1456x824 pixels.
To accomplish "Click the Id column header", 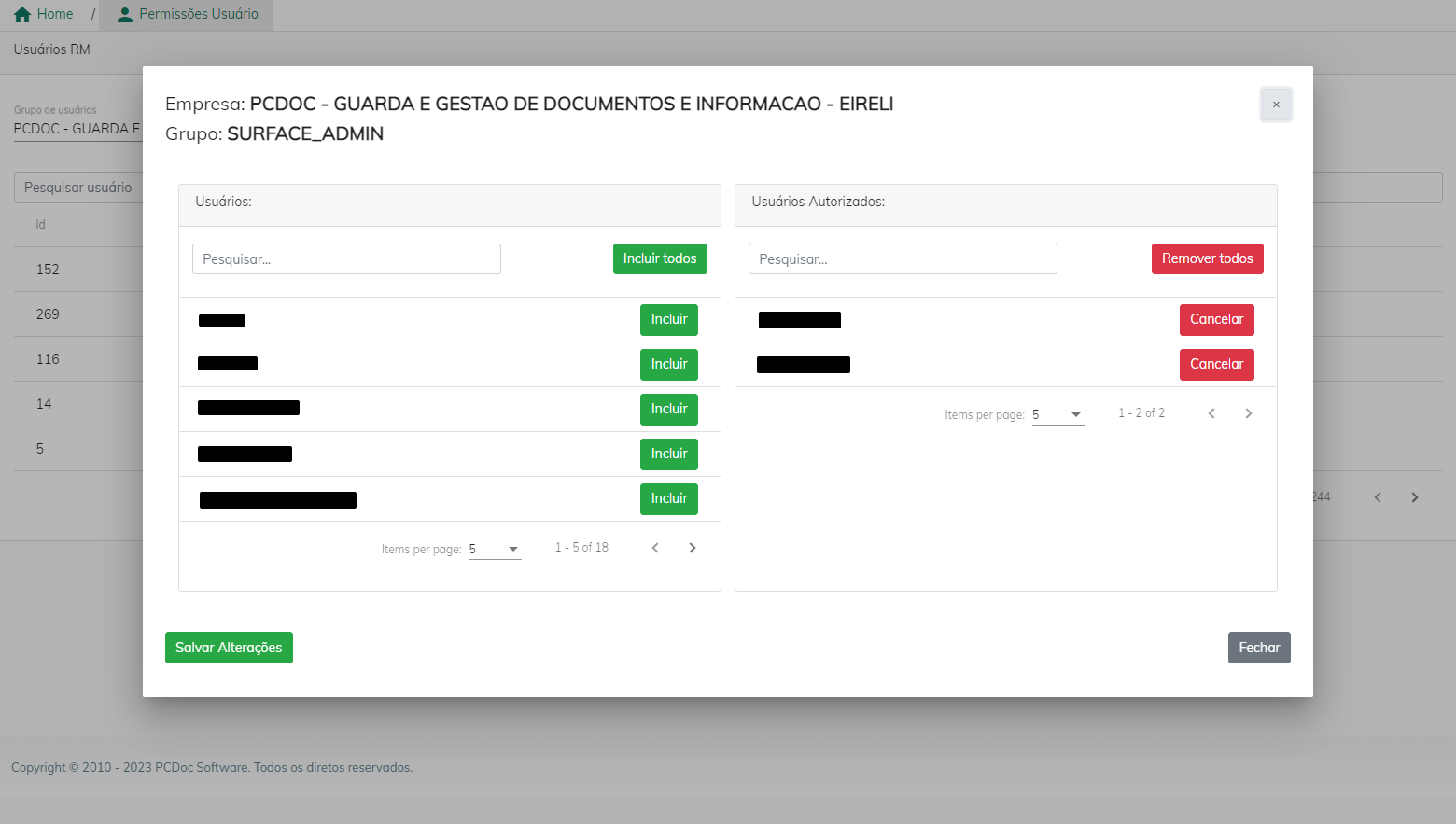I will pyautogui.click(x=40, y=225).
